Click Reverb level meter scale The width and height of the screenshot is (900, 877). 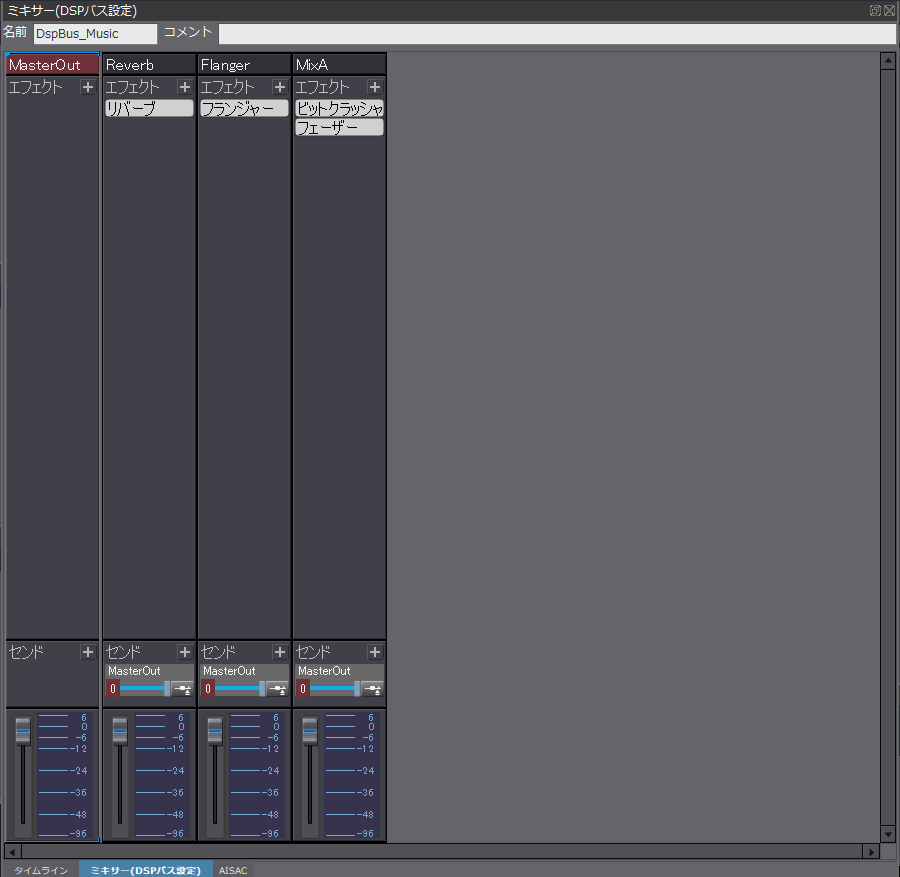(x=160, y=775)
